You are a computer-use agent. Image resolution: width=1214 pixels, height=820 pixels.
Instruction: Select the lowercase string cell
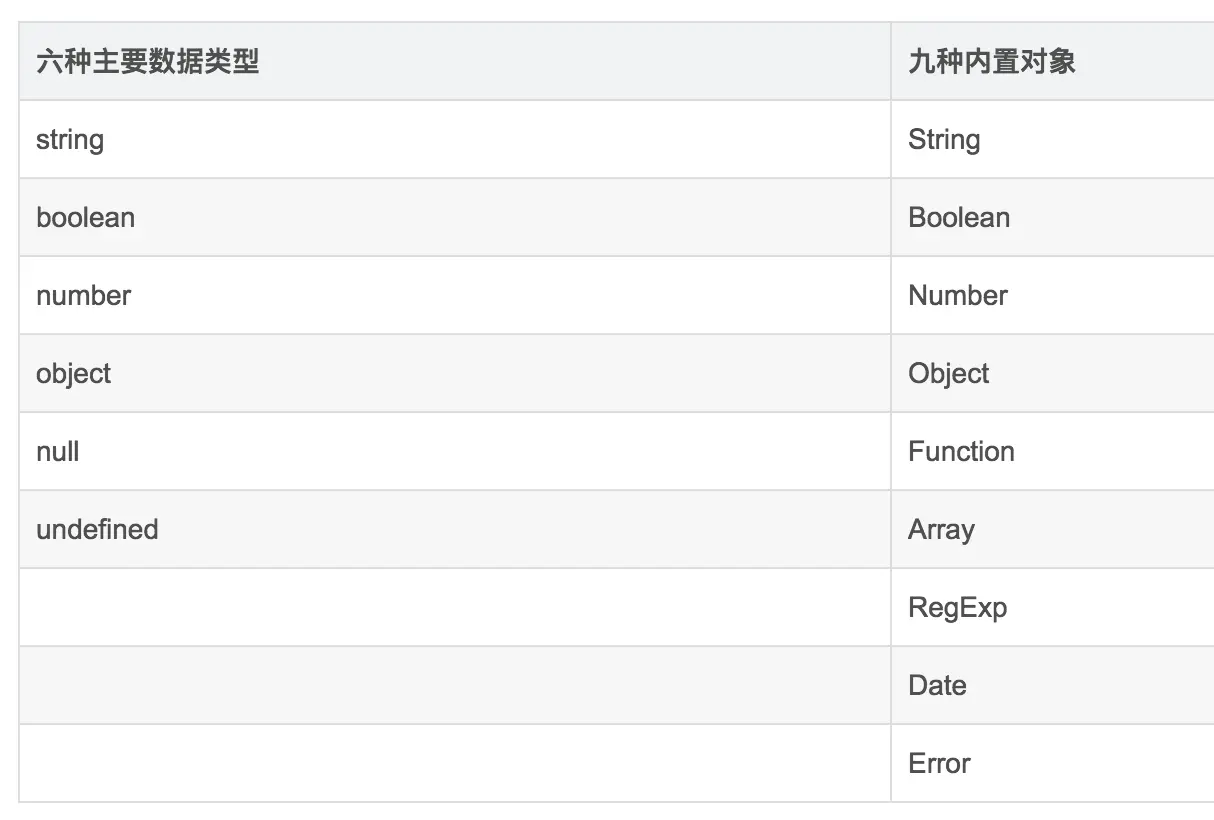coord(454,139)
